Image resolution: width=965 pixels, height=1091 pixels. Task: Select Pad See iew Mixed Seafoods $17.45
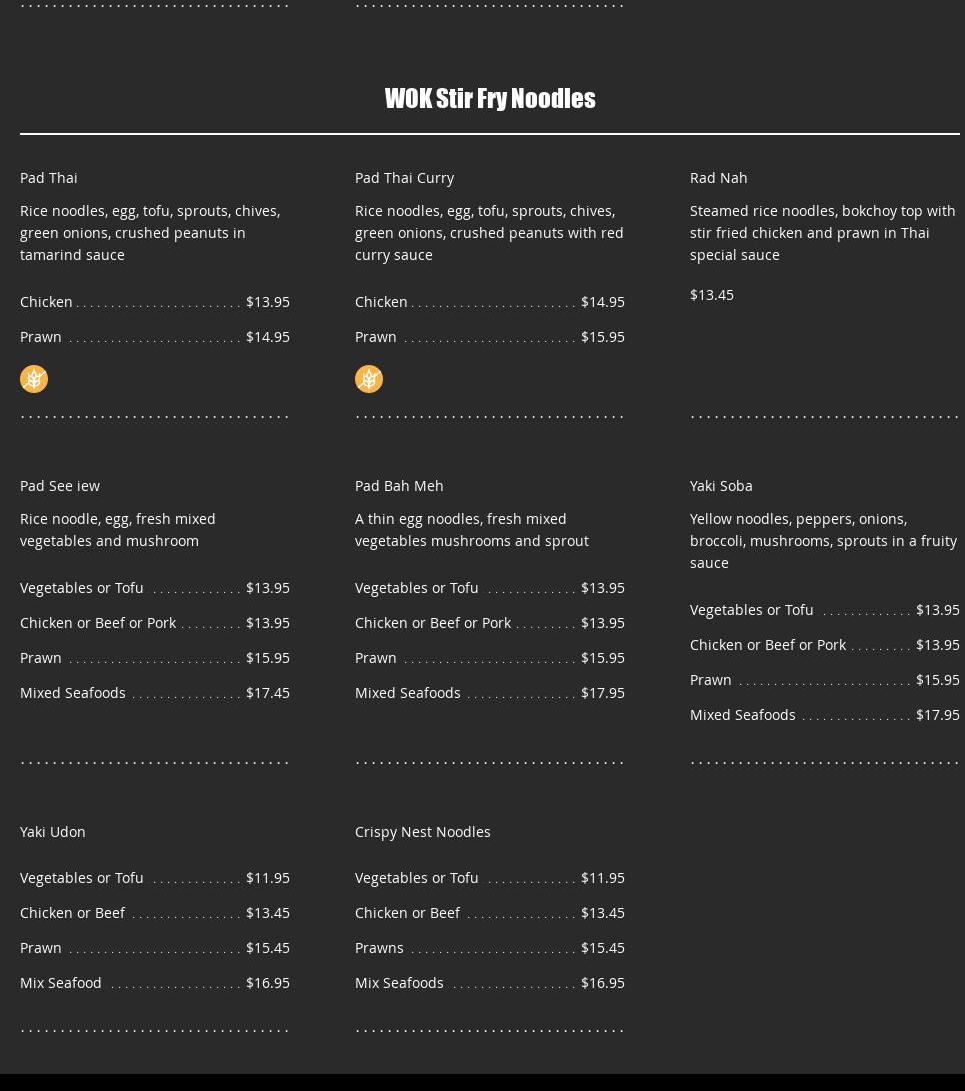click(x=267, y=693)
